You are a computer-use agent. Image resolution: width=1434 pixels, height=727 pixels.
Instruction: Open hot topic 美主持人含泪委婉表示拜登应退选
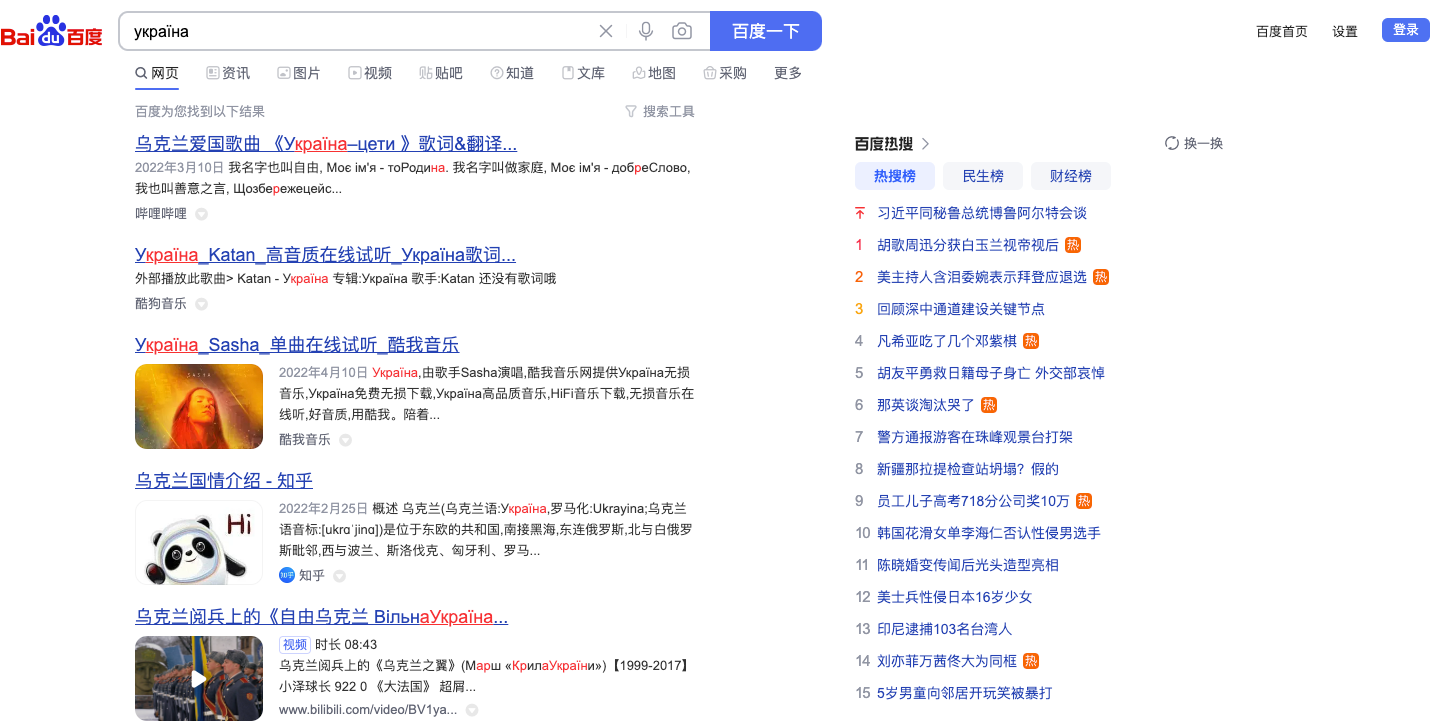(982, 277)
